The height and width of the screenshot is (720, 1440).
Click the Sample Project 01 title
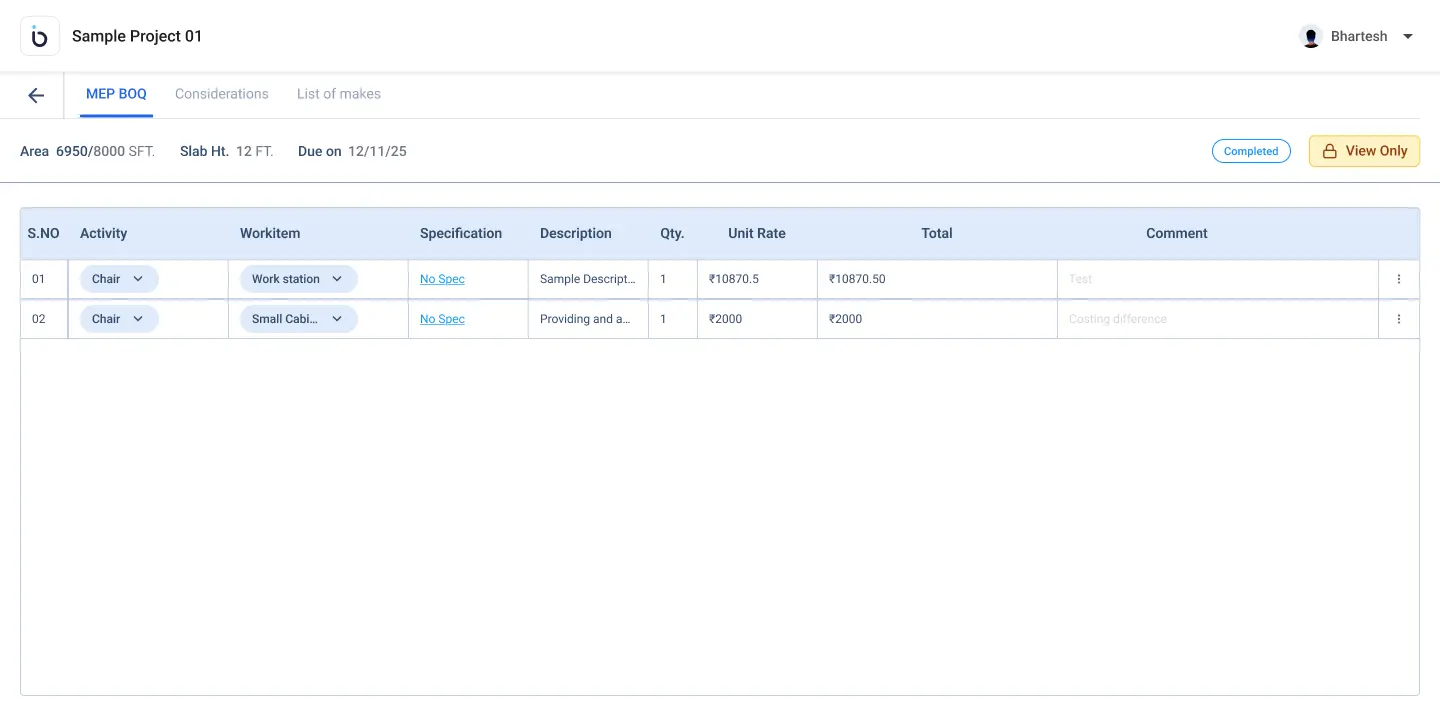(x=137, y=36)
